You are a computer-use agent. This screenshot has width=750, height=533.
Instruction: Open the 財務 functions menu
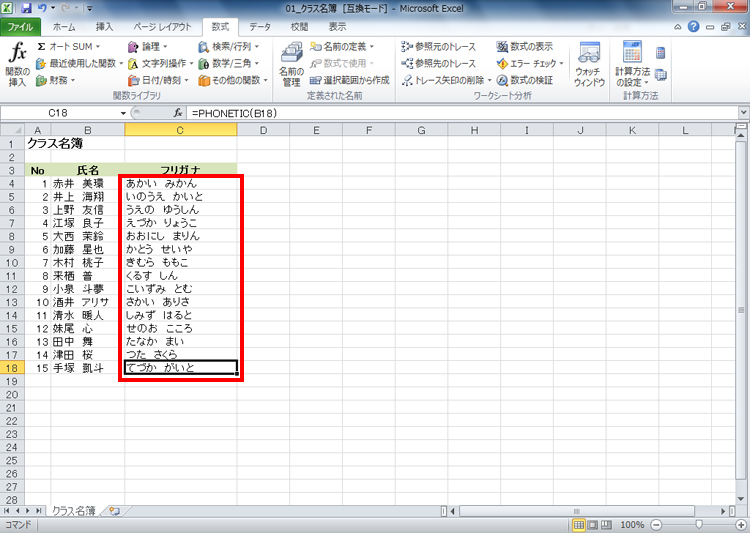(x=55, y=80)
